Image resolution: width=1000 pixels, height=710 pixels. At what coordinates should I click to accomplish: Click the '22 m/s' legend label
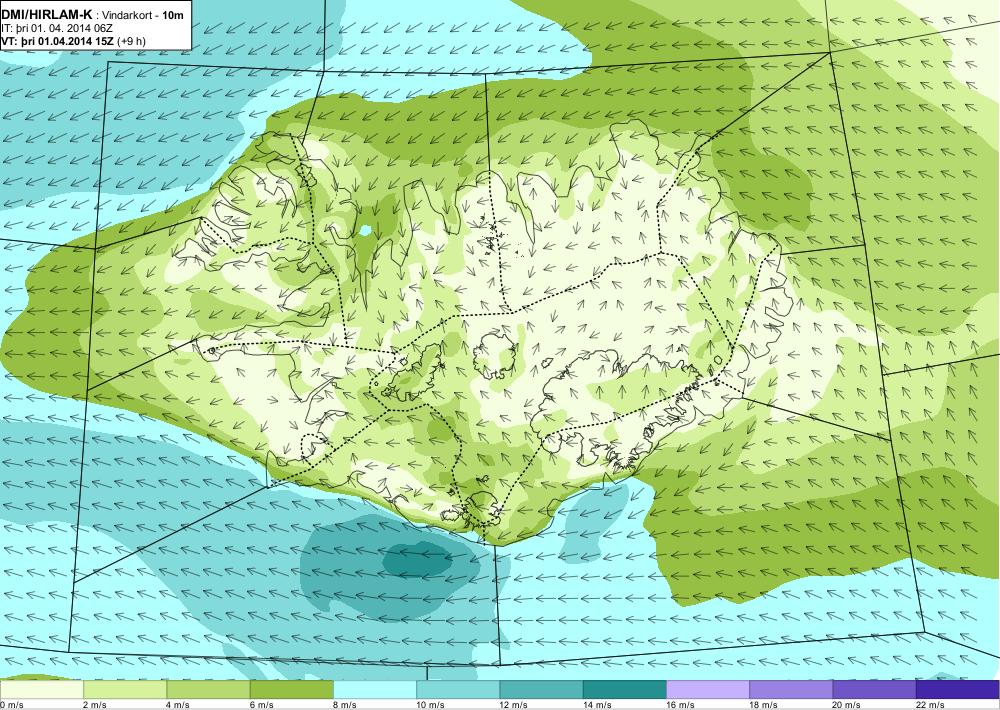[x=930, y=705]
